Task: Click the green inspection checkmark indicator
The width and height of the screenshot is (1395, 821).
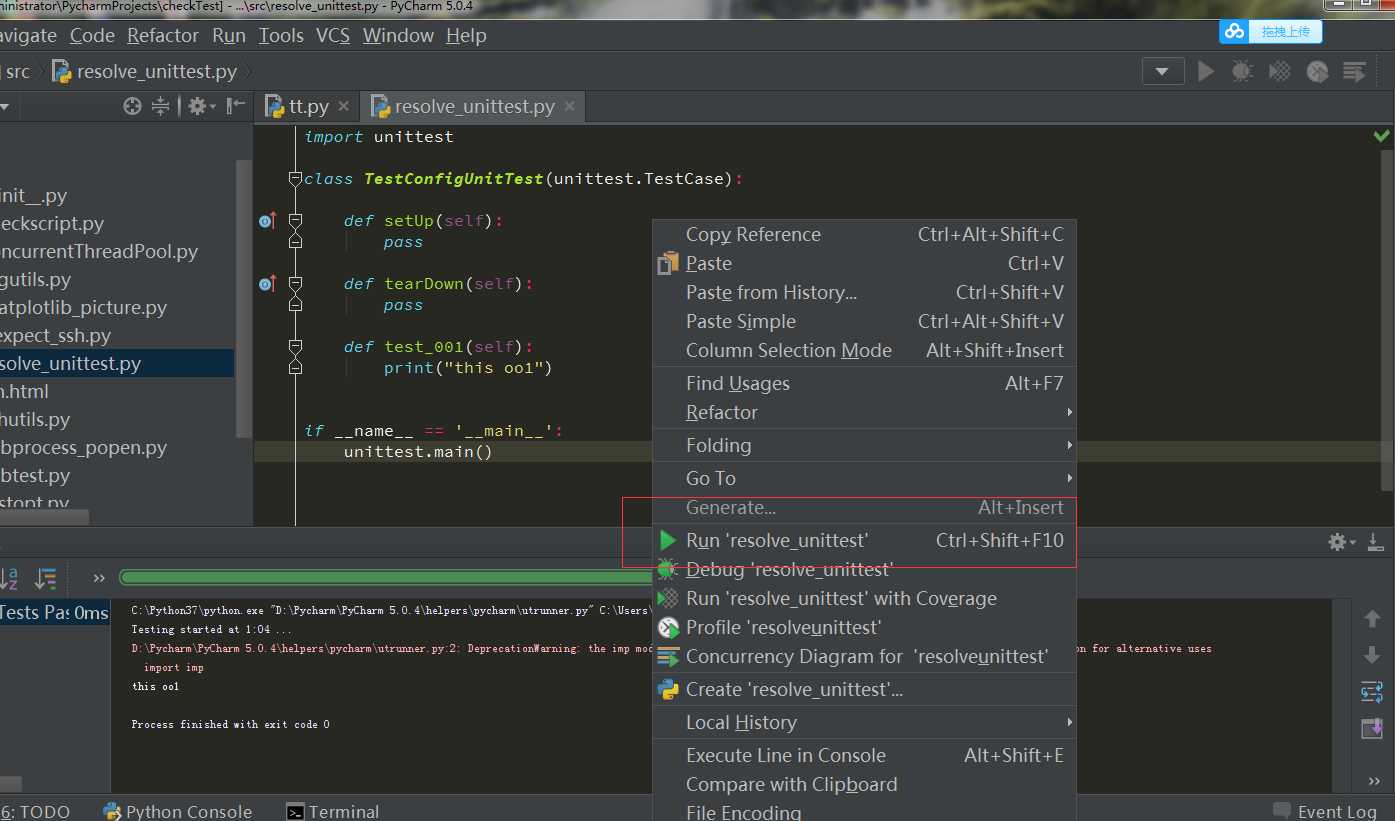Action: 1382,136
